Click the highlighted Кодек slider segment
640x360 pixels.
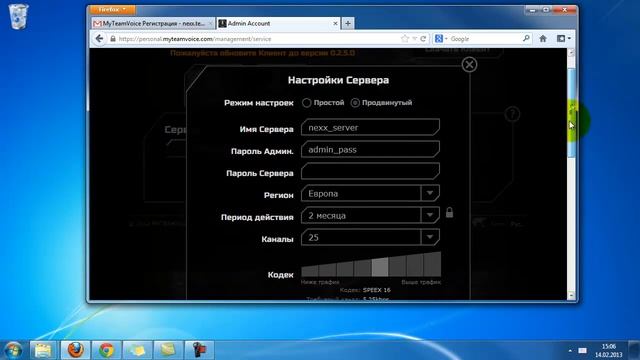(380, 267)
